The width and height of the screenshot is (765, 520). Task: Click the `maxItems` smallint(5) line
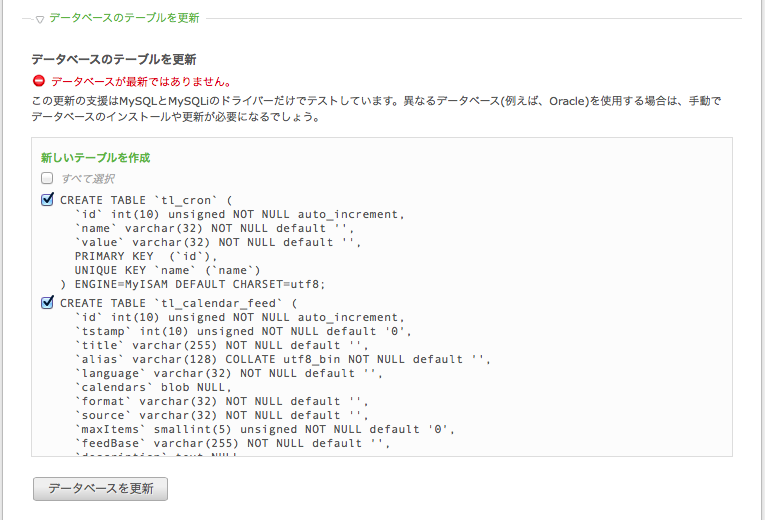265,430
